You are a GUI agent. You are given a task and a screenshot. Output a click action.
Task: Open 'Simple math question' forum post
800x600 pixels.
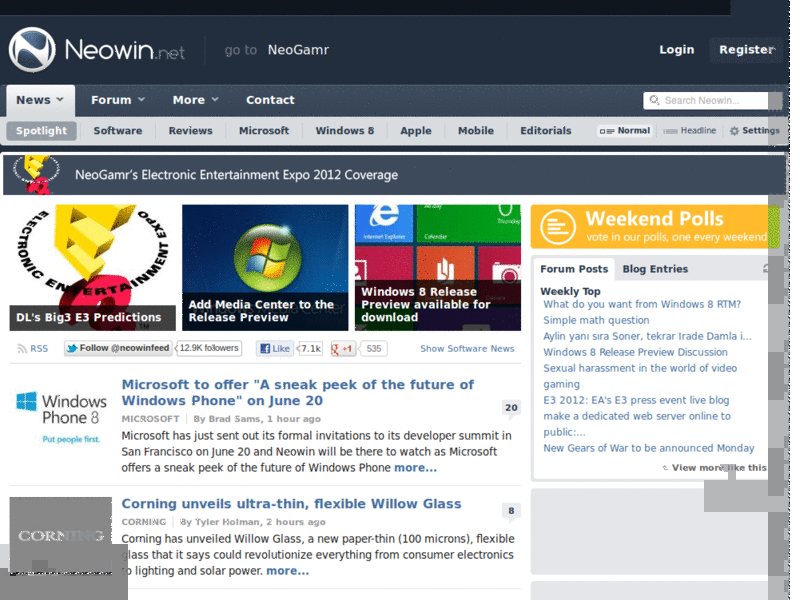[596, 320]
